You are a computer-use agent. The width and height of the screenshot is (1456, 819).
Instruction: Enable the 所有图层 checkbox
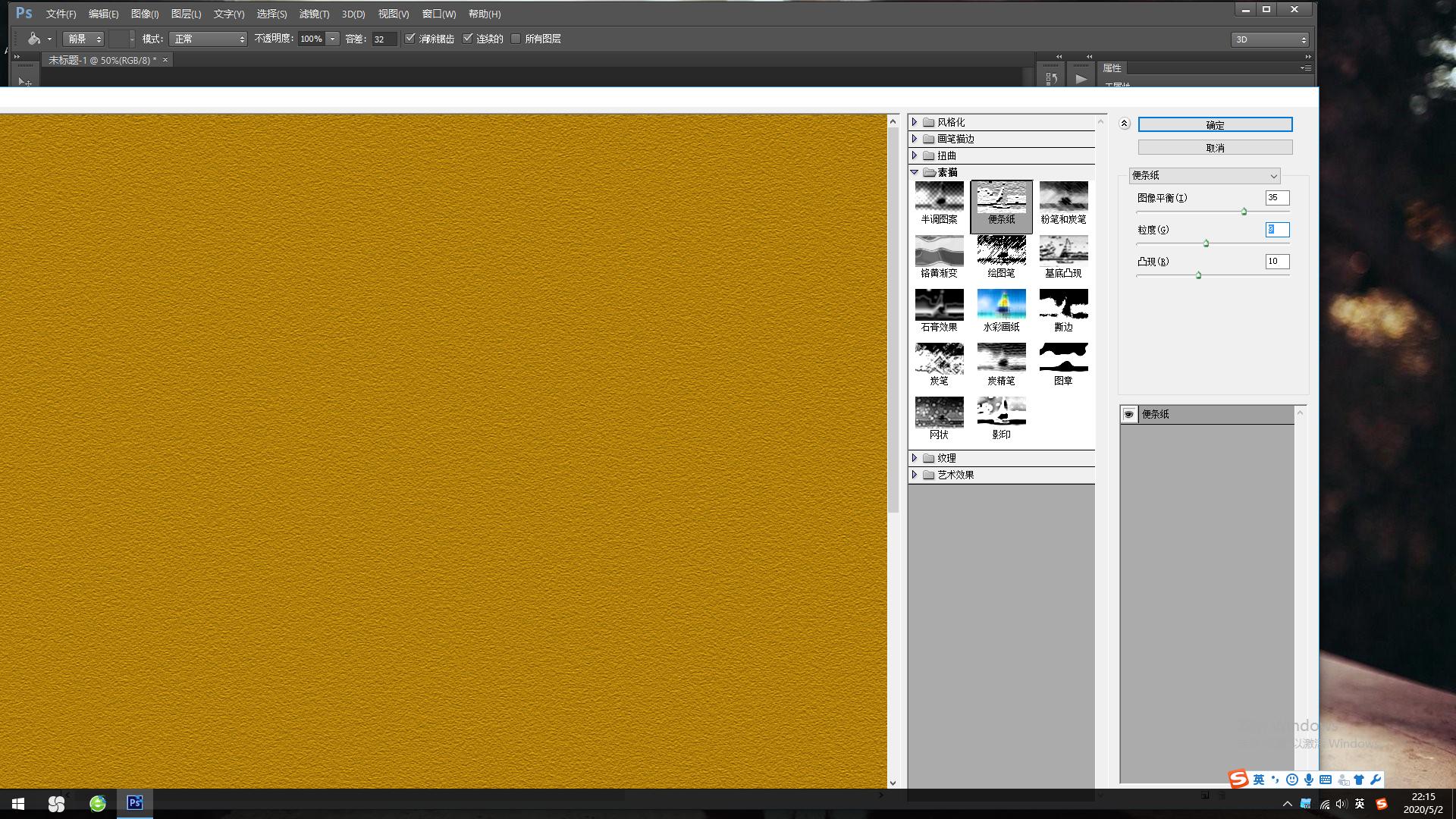(516, 39)
